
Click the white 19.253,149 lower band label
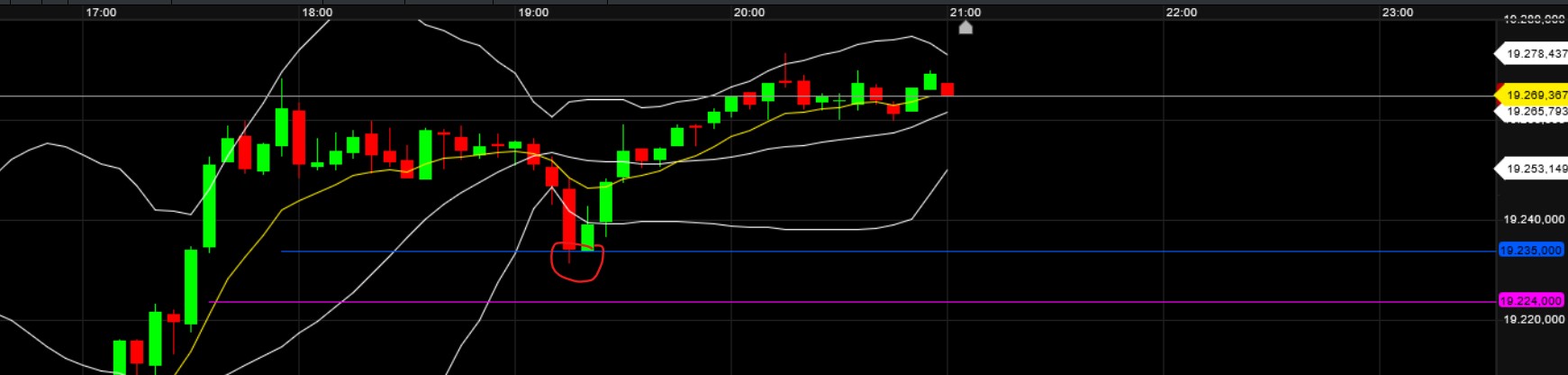tap(1532, 169)
